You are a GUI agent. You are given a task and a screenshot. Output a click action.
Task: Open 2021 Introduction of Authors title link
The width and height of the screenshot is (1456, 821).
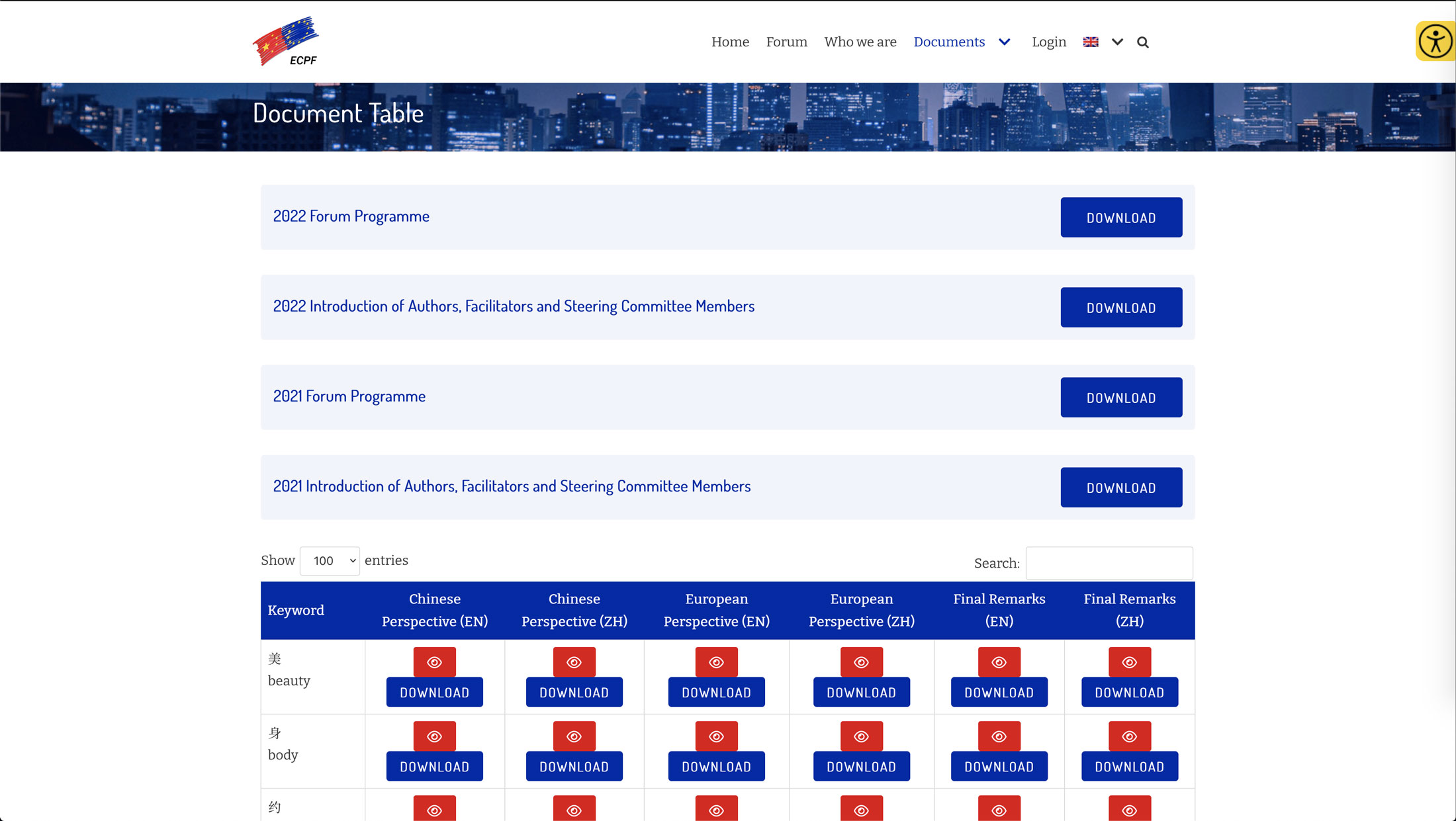pos(512,486)
